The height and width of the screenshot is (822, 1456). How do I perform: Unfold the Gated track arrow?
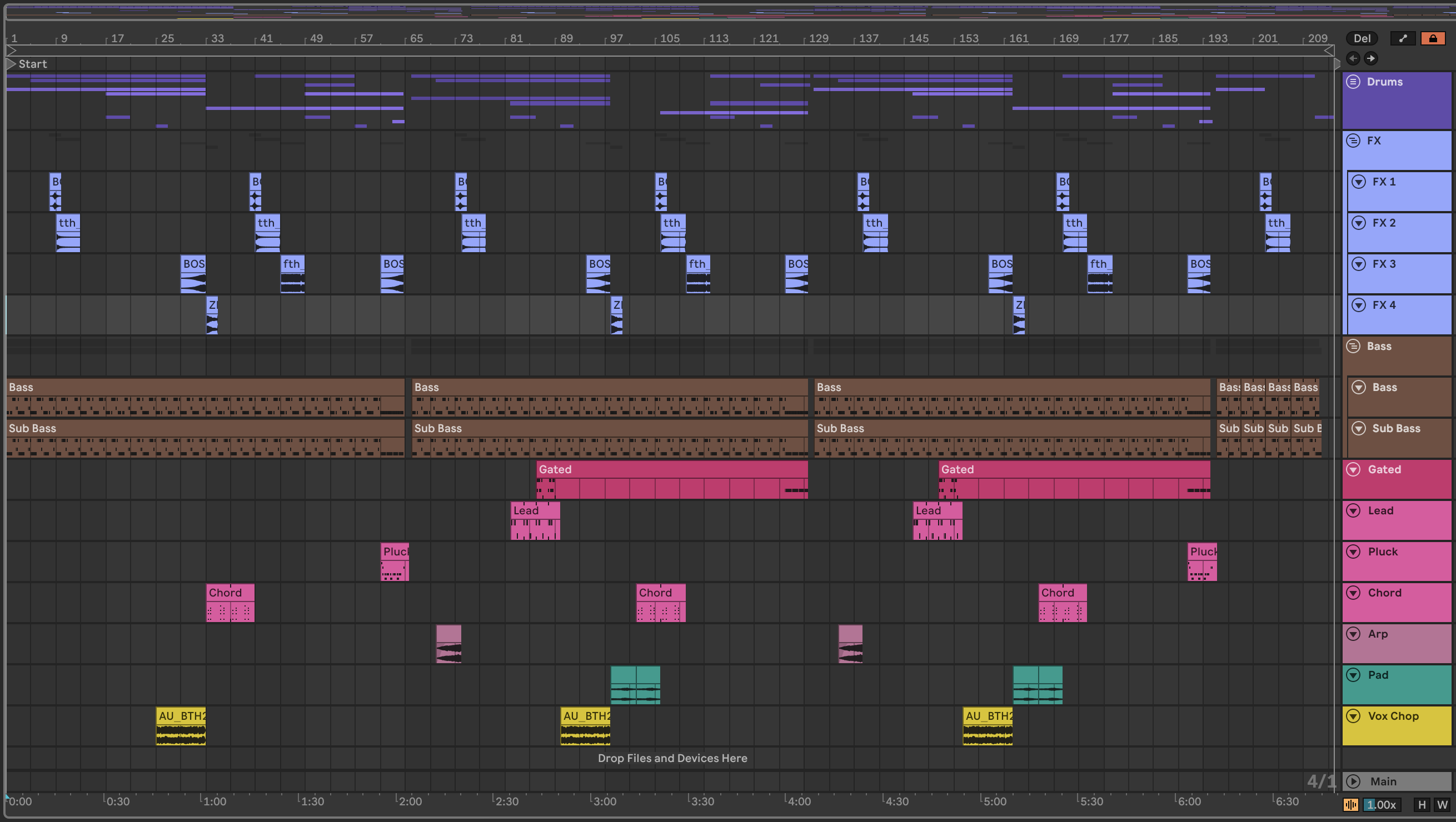click(1353, 469)
